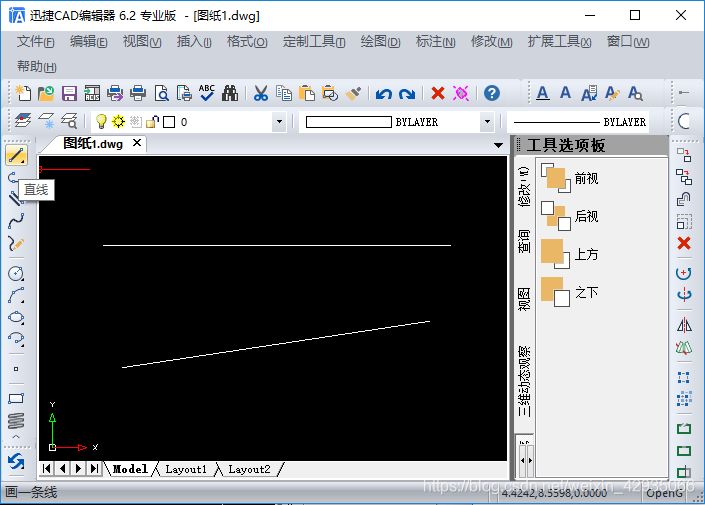Viewport: 705px width, 505px height.
Task: Click the Undo arrow
Action: point(384,94)
